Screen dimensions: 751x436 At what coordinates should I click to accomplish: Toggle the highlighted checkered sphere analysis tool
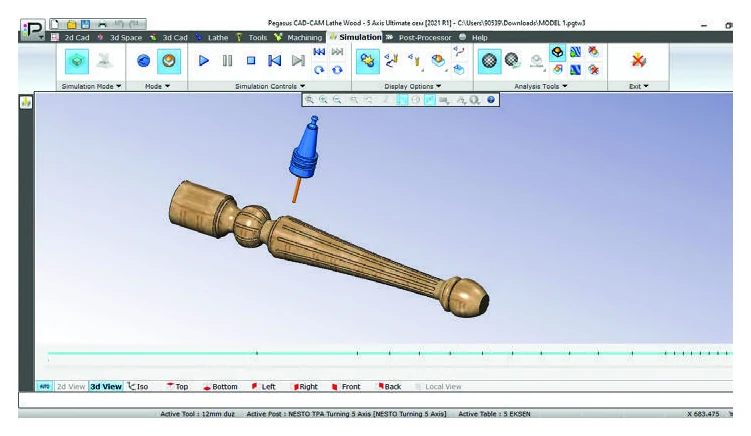tap(489, 61)
